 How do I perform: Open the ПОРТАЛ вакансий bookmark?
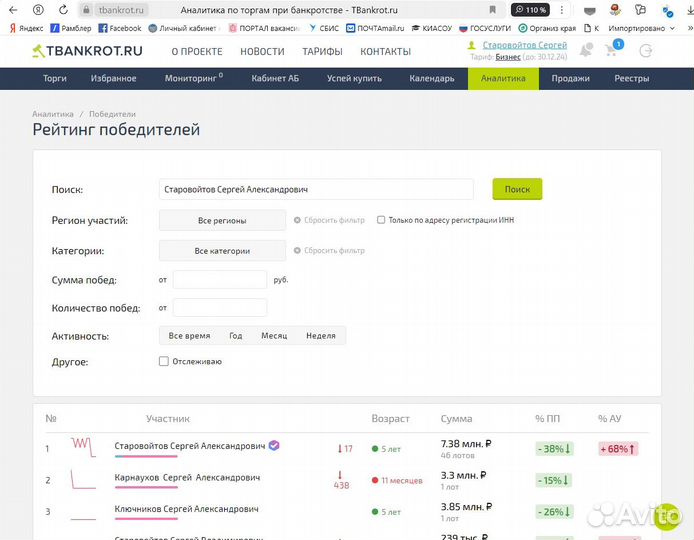click(264, 28)
